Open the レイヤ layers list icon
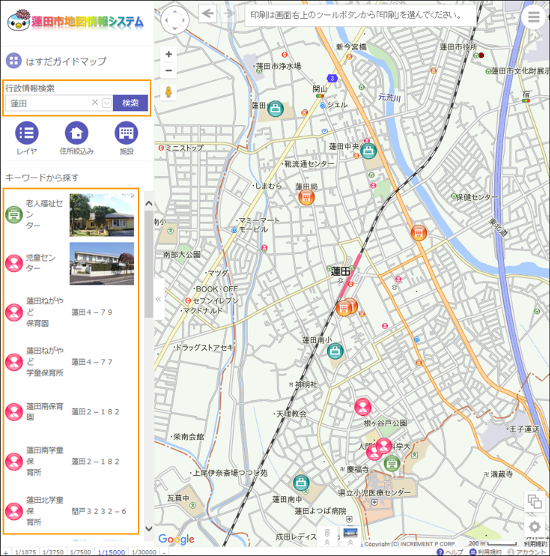The height and width of the screenshot is (556, 550). [27, 133]
